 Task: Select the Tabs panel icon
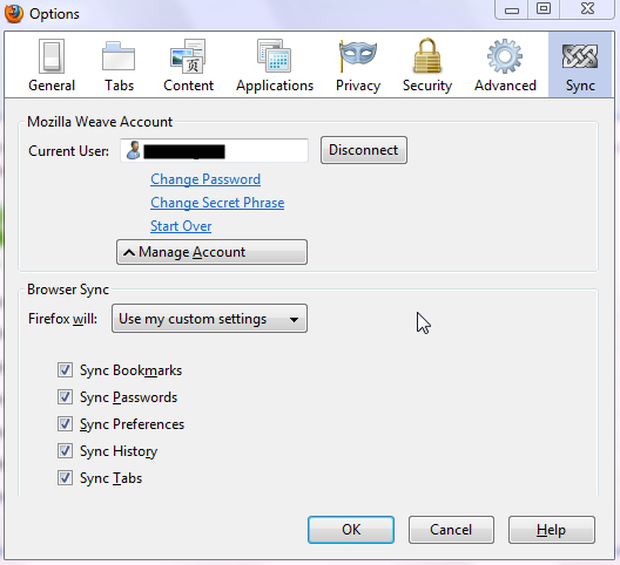[119, 57]
